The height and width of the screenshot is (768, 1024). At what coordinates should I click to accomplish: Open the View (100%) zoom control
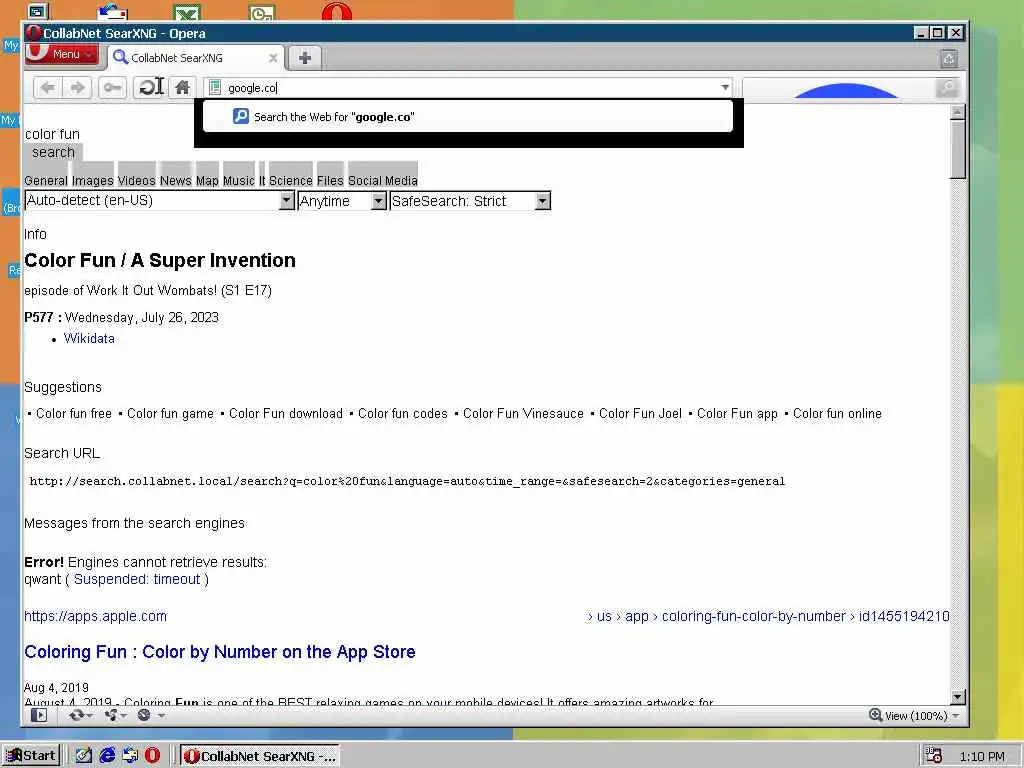pyautogui.click(x=914, y=715)
